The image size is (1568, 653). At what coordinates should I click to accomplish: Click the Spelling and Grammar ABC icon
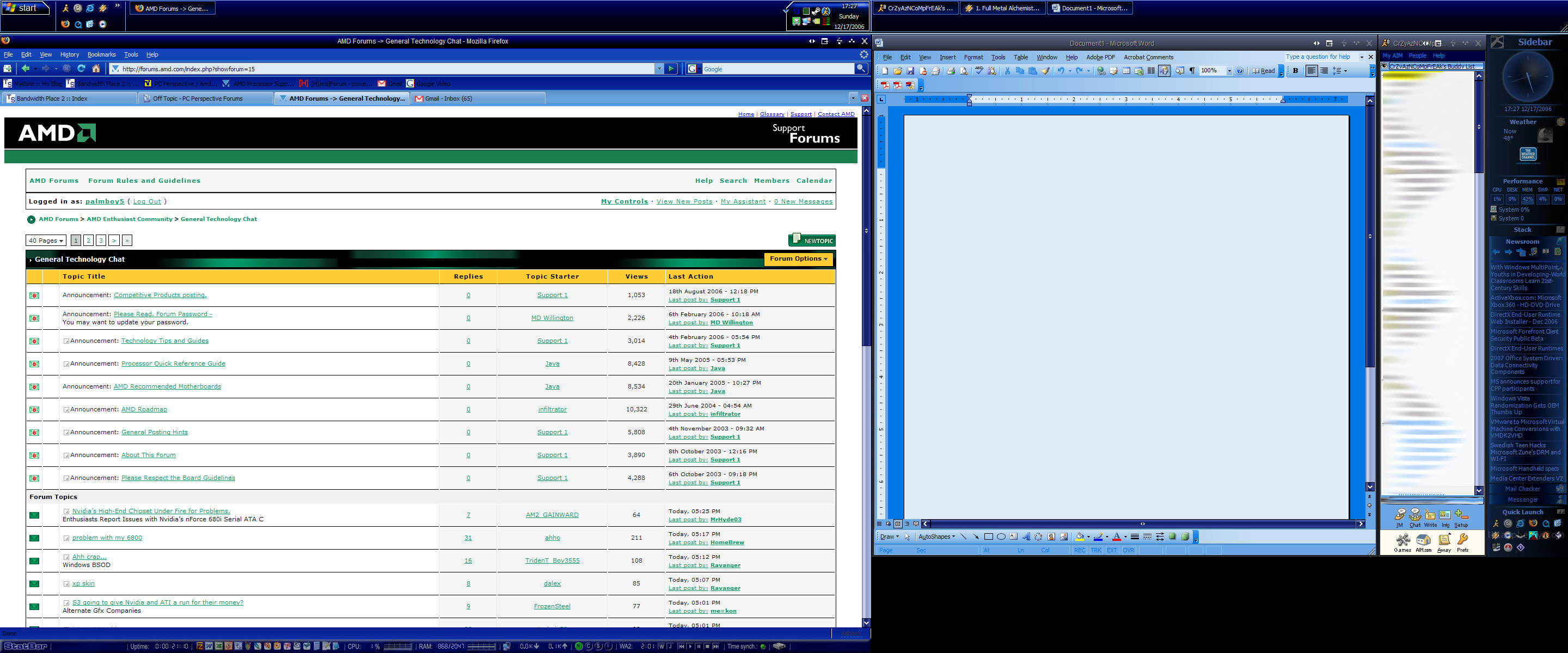[979, 71]
